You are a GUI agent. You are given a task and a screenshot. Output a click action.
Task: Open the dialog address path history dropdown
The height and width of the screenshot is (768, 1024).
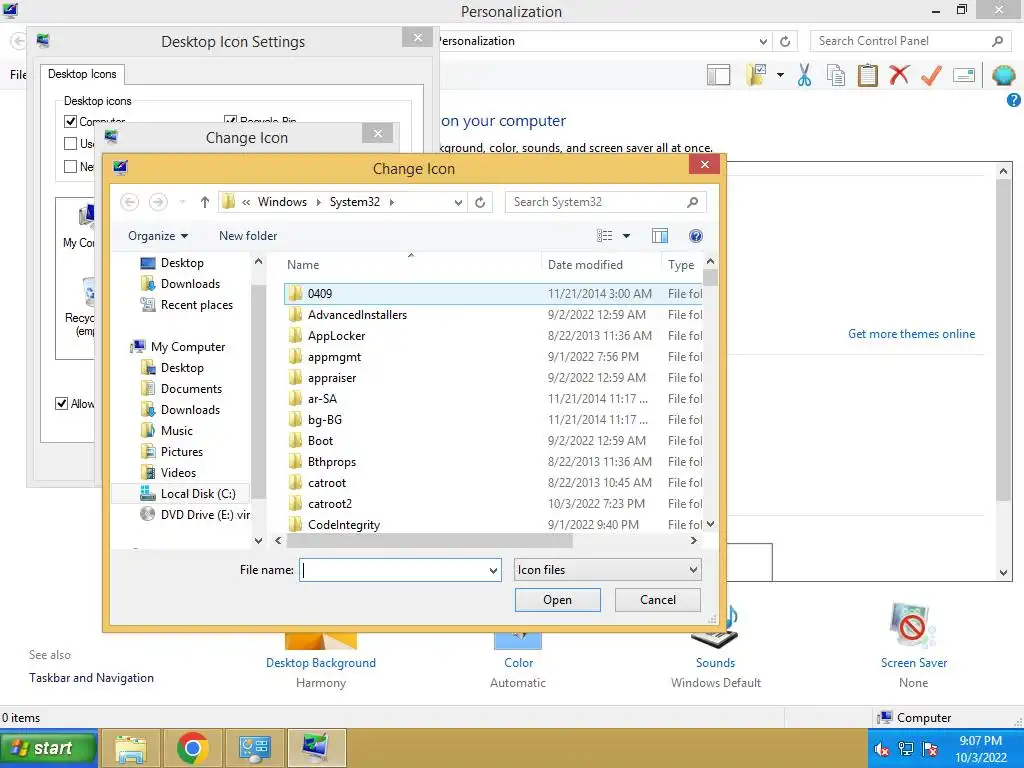(458, 202)
